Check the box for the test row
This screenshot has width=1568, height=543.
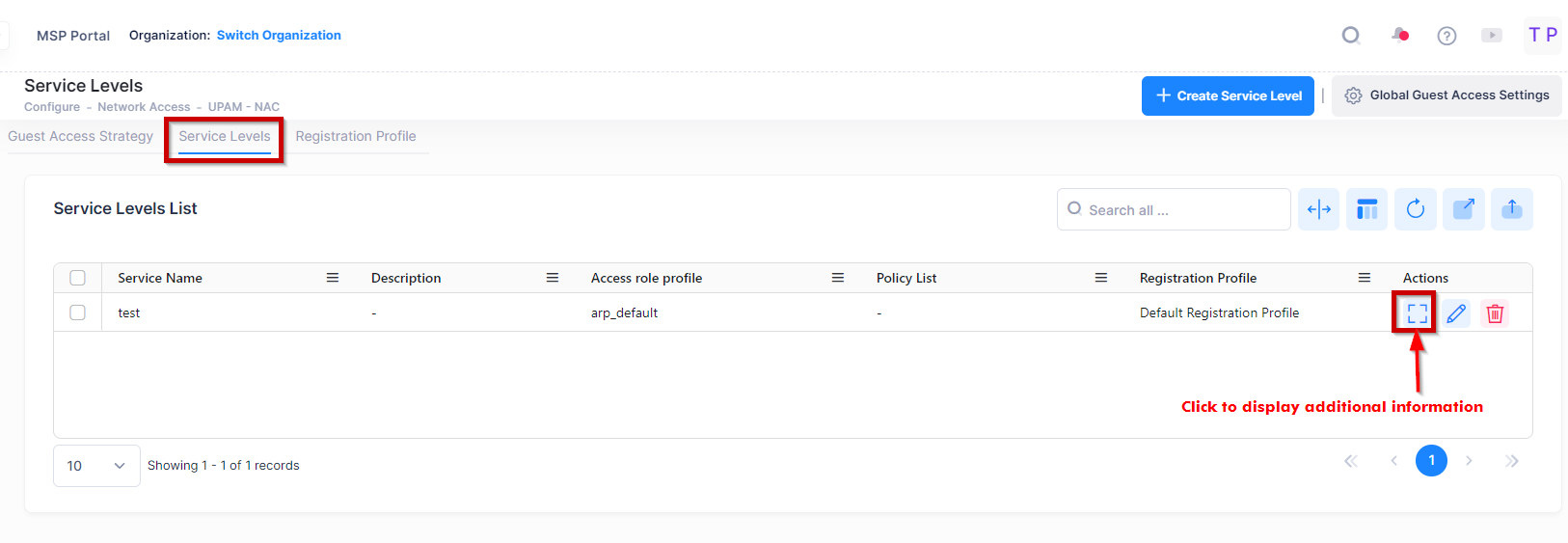coord(78,312)
